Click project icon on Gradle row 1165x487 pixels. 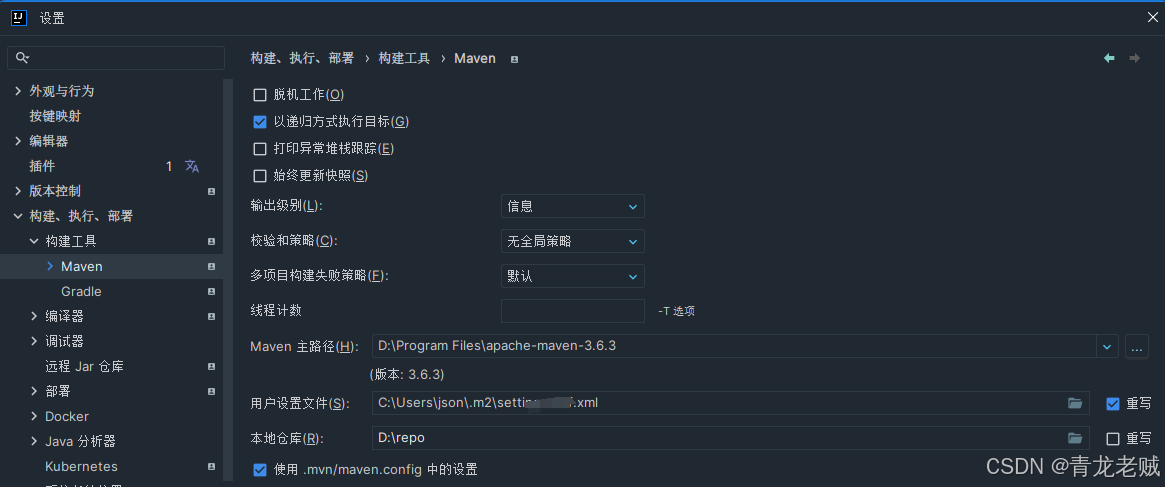pyautogui.click(x=212, y=291)
